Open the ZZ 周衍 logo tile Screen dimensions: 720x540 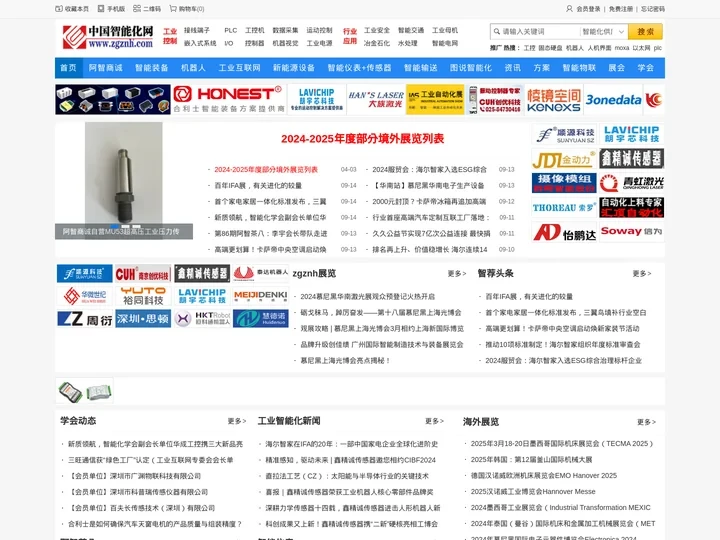coord(84,319)
